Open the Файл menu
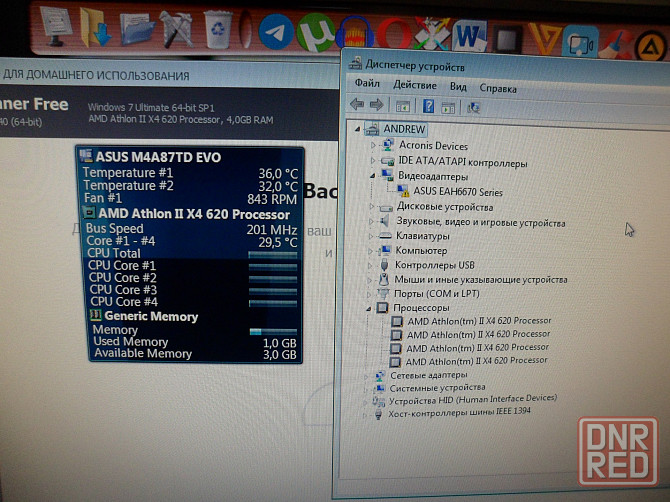The width and height of the screenshot is (670, 502). click(367, 83)
